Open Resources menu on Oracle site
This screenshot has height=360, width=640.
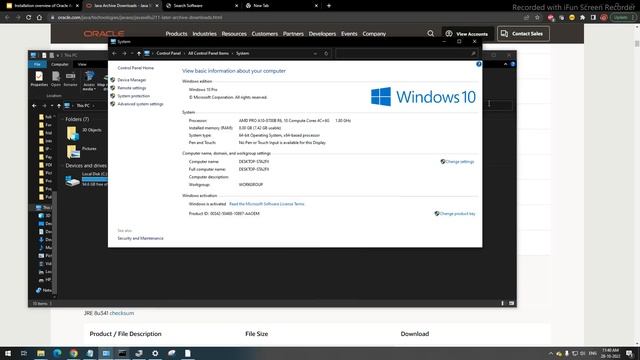pyautogui.click(x=234, y=34)
